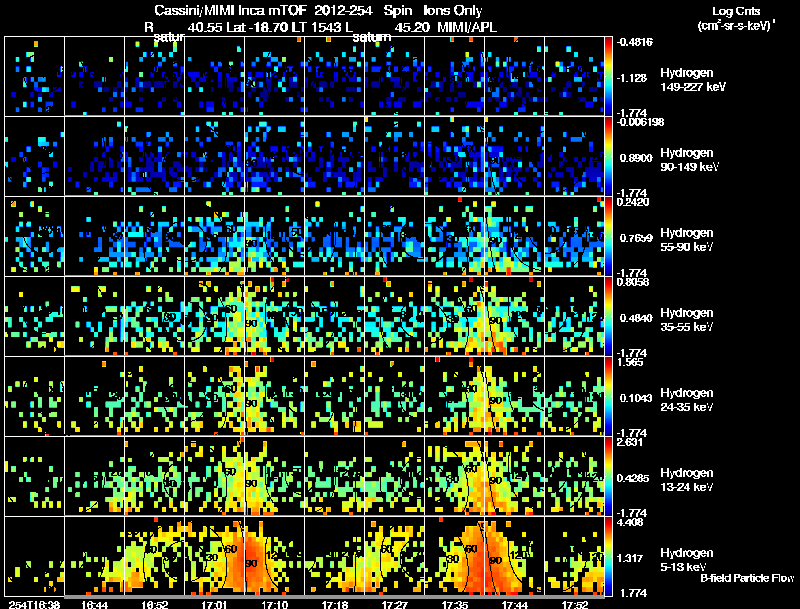Click the Cassini/MIMI Inca mTOF title text
This screenshot has width=800, height=609.
230,10
